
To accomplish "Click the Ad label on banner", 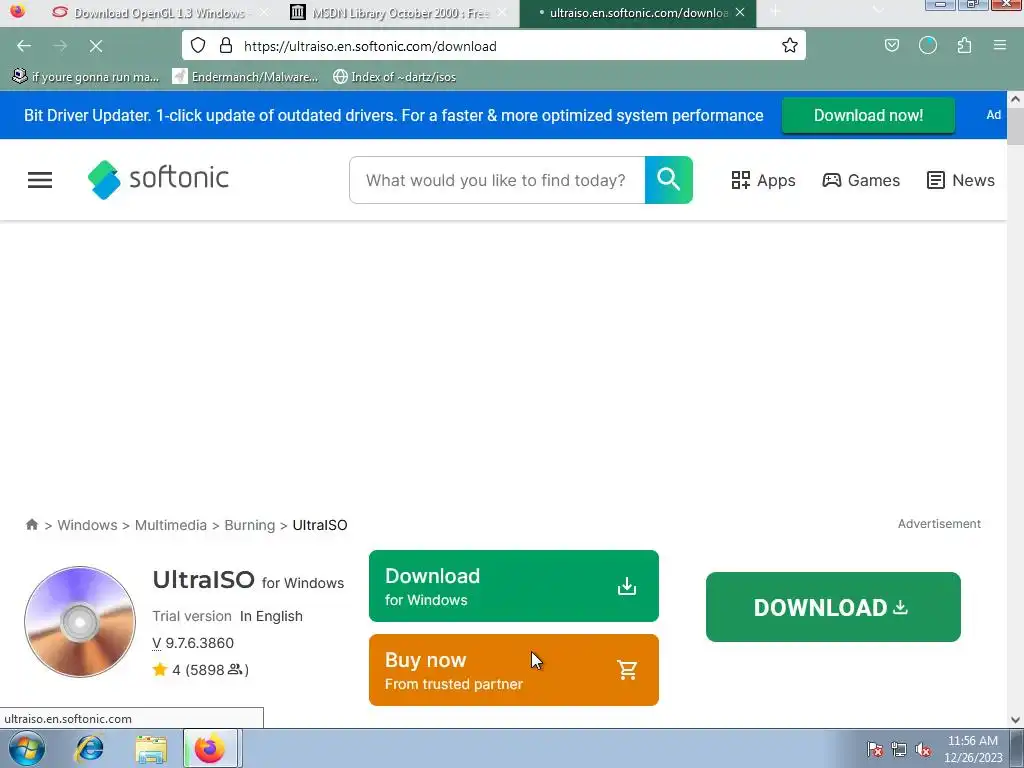I will (x=993, y=115).
